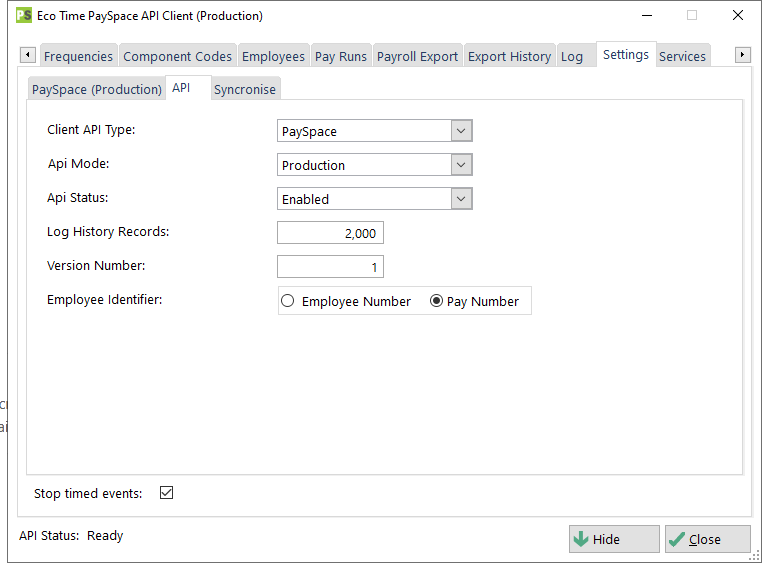This screenshot has width=769, height=570.
Task: Click the 'API Status:' label in the status bar
Action: [x=49, y=535]
